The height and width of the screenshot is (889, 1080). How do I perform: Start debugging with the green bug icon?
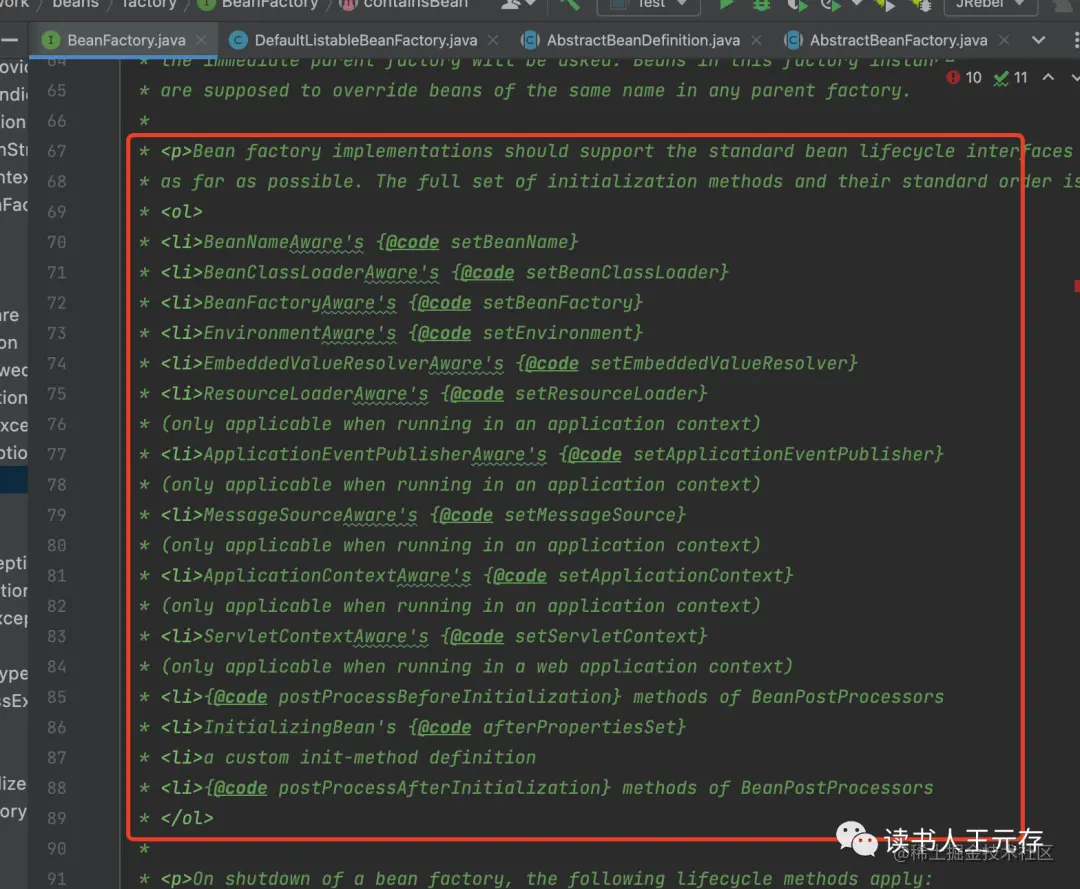tap(761, 4)
